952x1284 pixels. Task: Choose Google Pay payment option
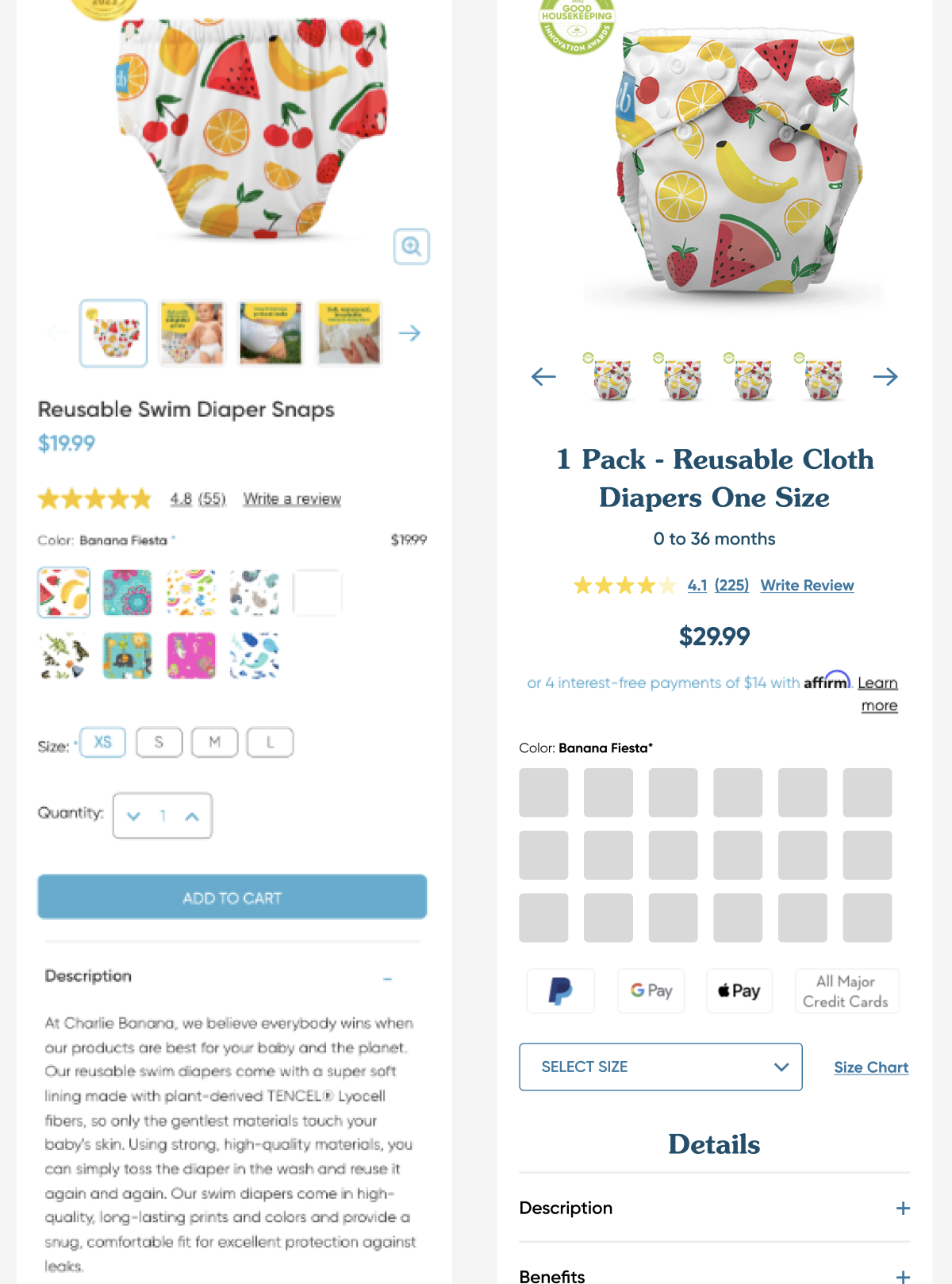click(x=651, y=990)
